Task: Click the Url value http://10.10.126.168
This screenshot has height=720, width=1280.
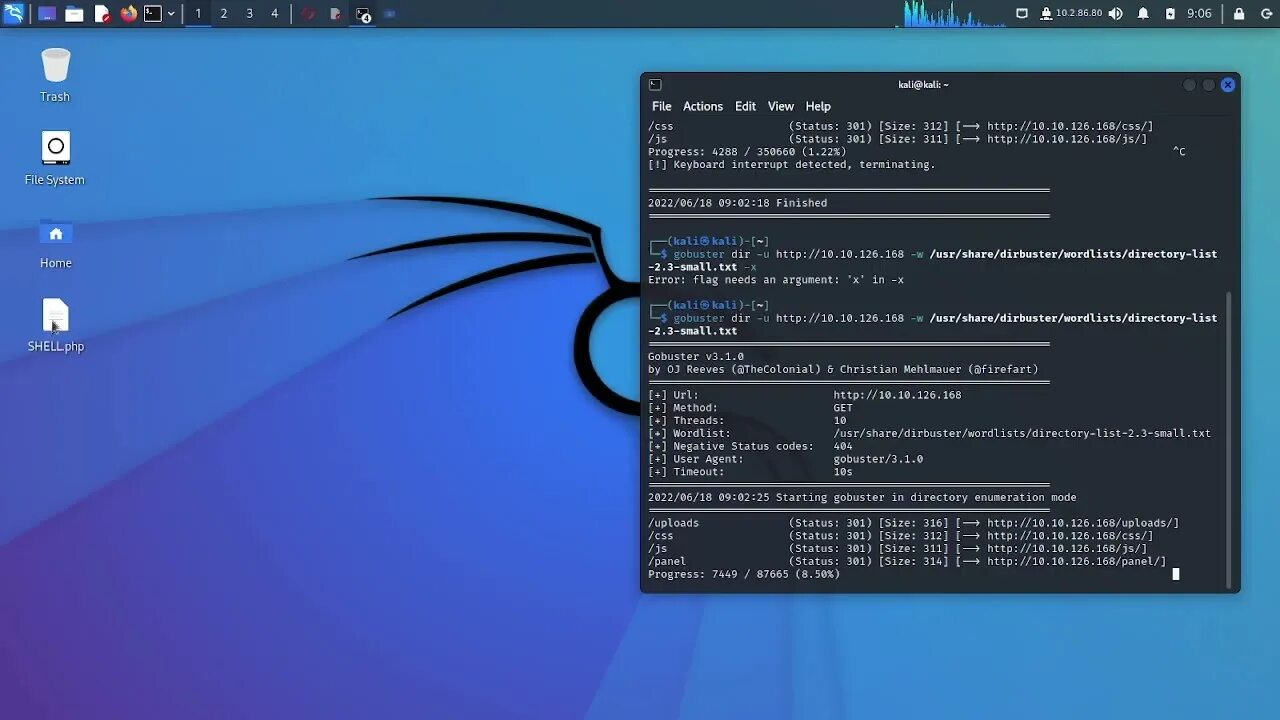Action: [x=897, y=395]
